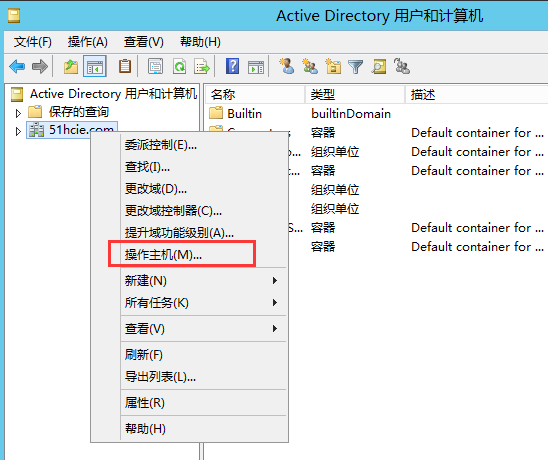This screenshot has height=460, width=548.
Task: Expand the 新建(N) submenu
Action: [189, 281]
